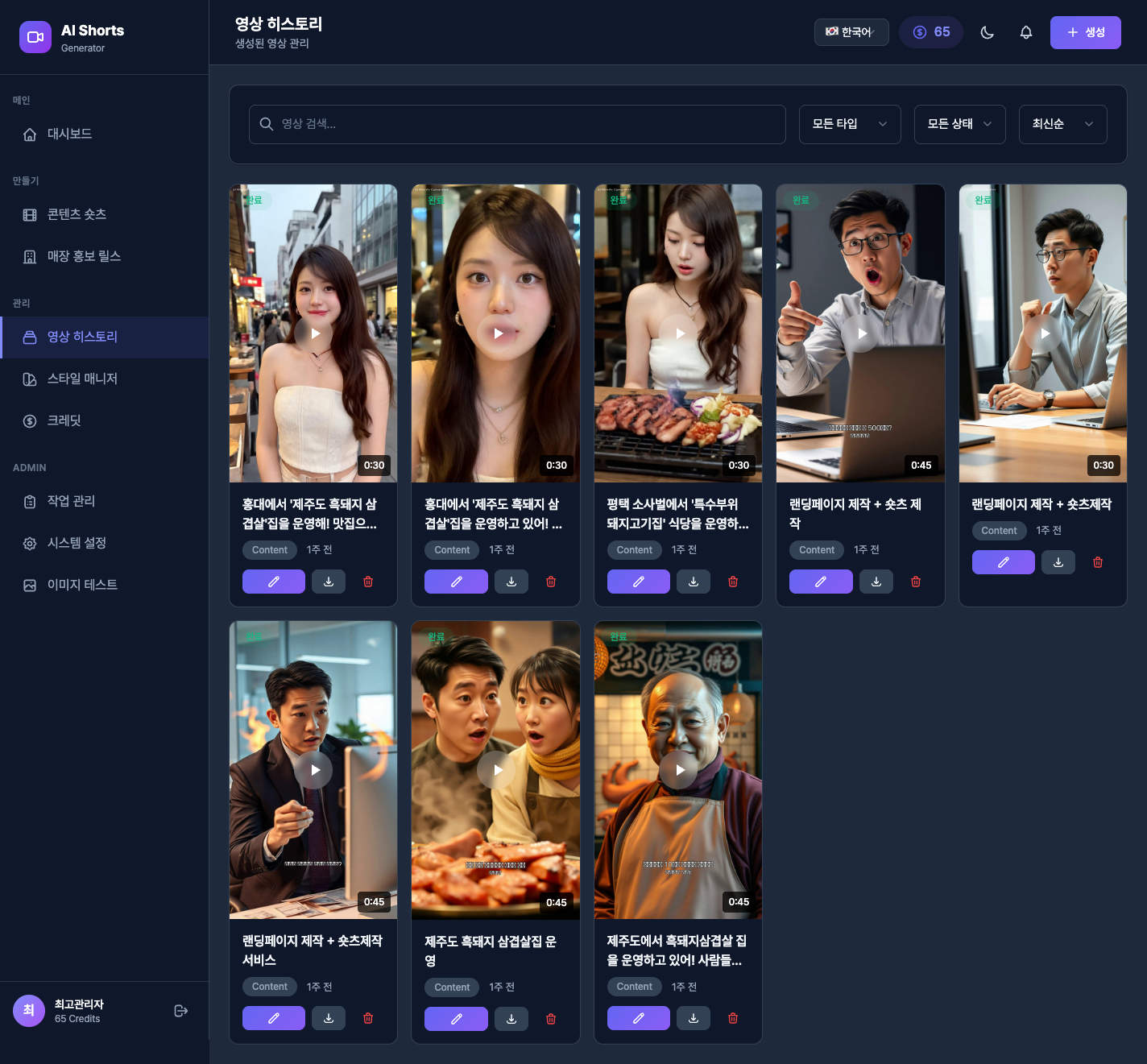Open the 모든 상태 status dropdown

[x=959, y=124]
